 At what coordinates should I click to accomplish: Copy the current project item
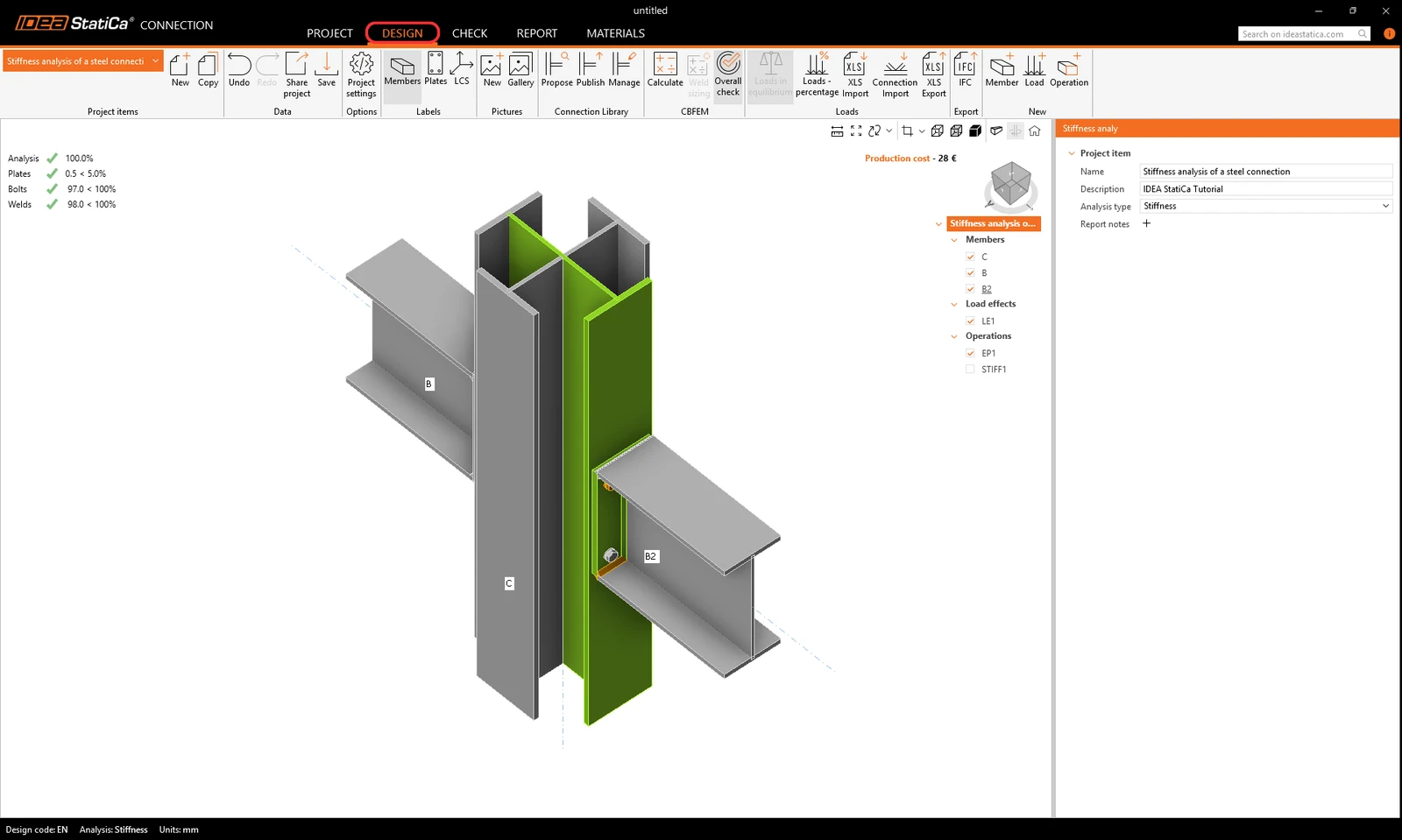(208, 70)
